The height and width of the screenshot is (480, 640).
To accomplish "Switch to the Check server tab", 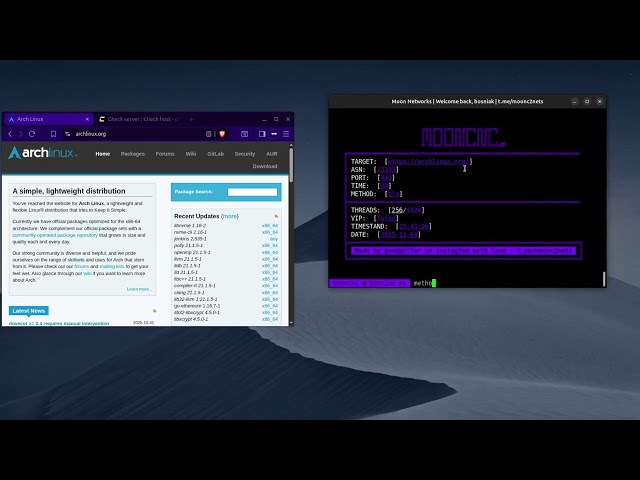I will coord(139,119).
